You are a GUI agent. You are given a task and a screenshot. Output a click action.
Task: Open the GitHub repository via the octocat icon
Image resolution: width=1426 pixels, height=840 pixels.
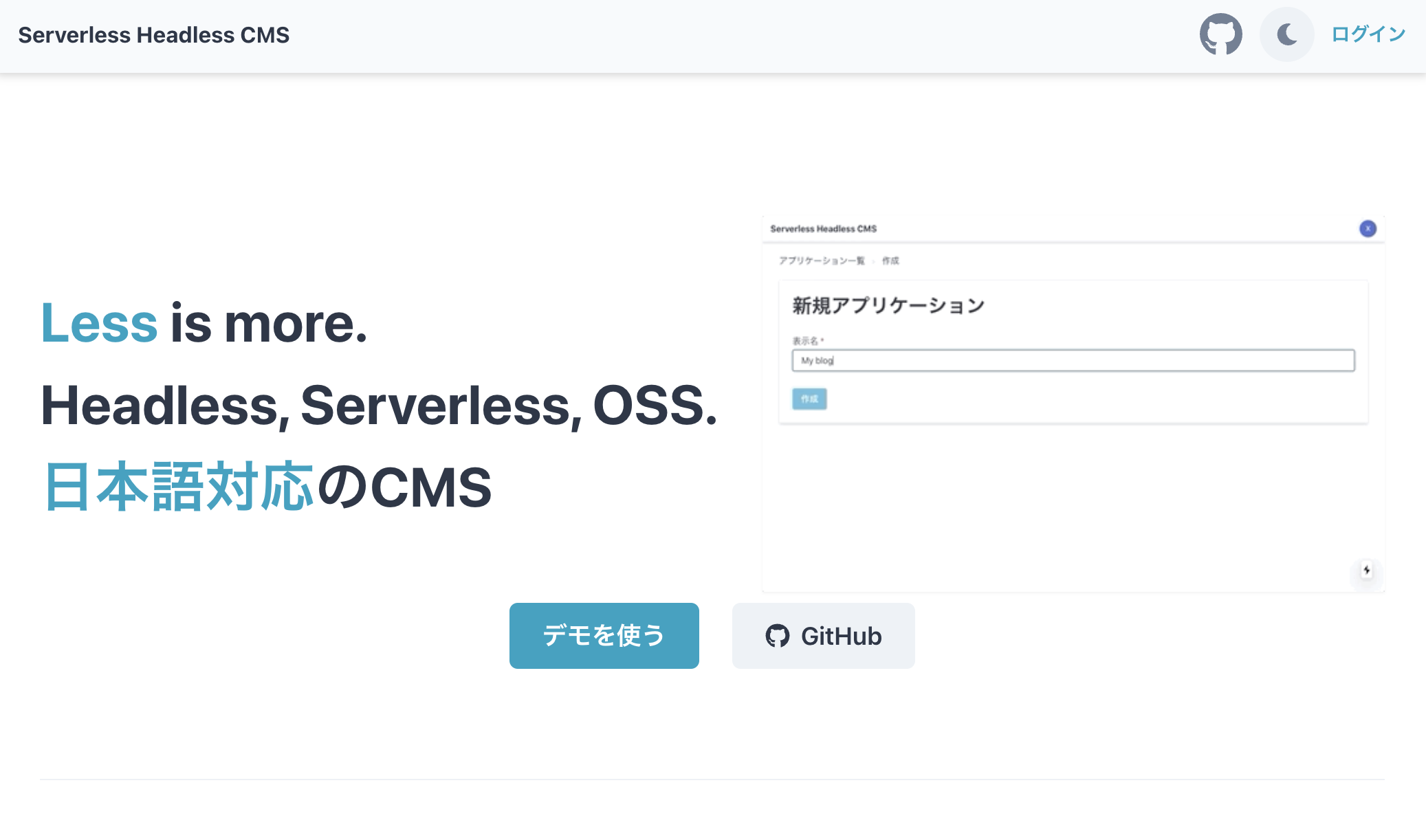tap(1220, 34)
